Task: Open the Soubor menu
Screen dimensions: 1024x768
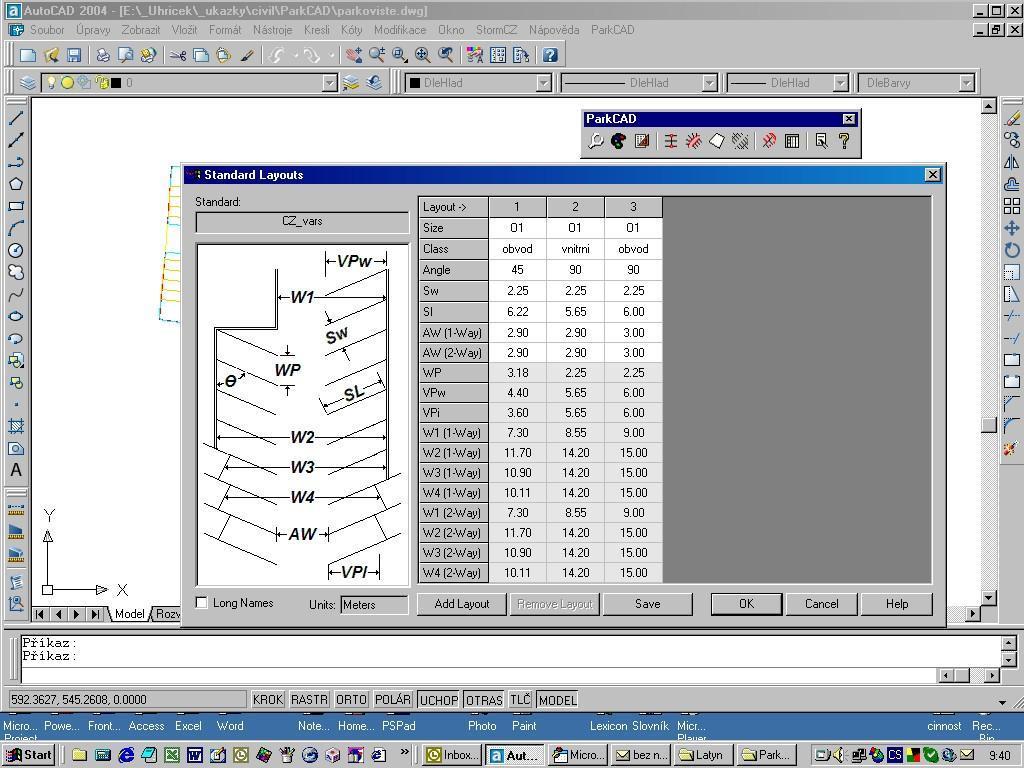Action: [x=47, y=30]
